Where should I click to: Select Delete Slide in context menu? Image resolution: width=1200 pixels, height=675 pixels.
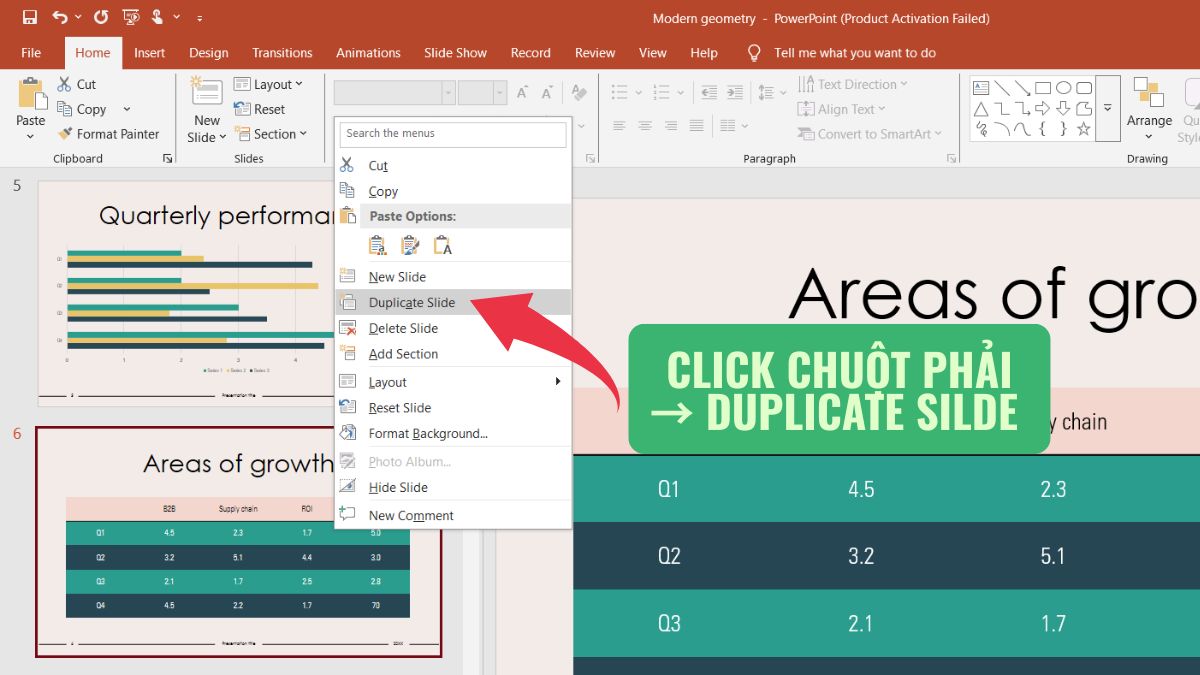(403, 328)
